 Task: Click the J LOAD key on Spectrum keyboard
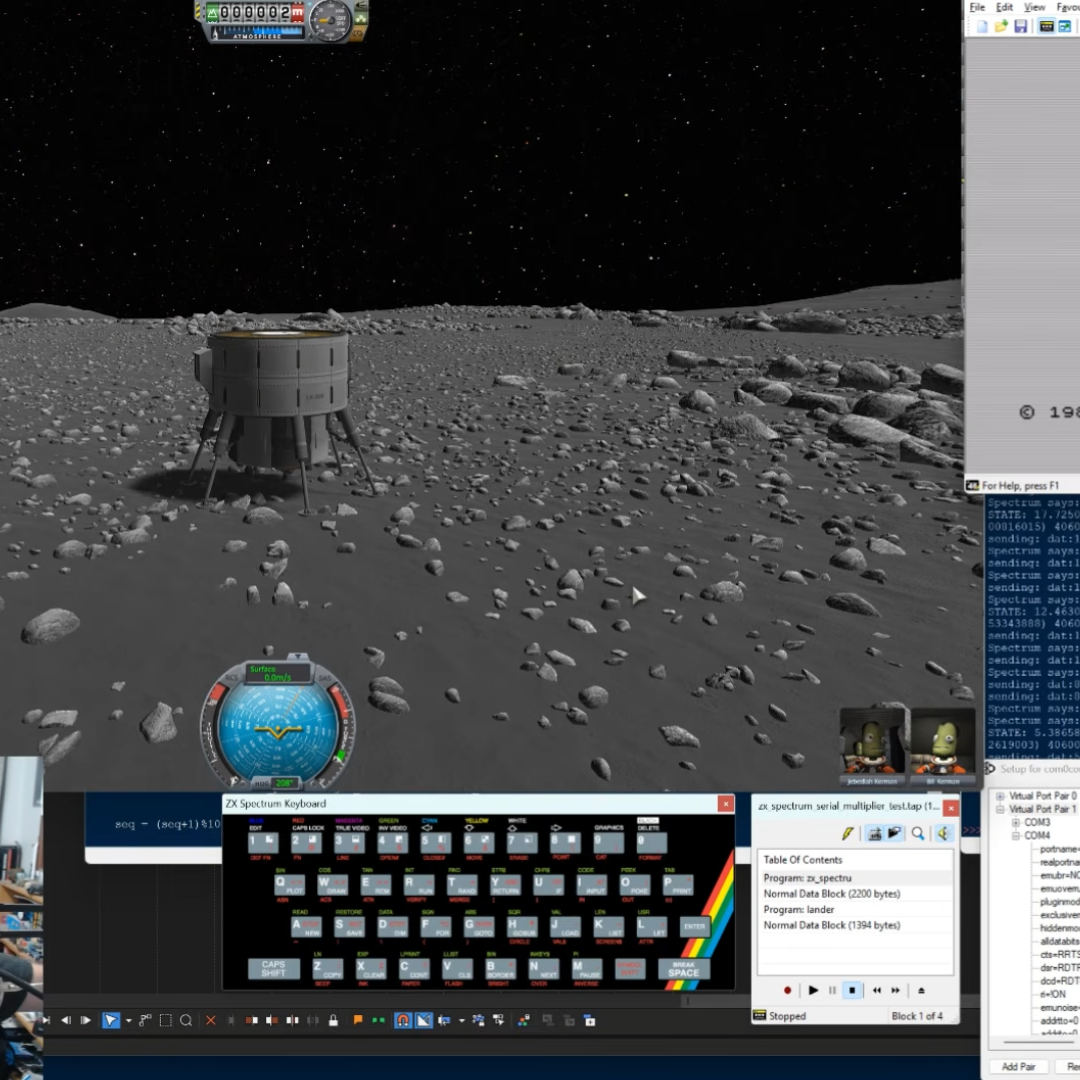[564, 926]
